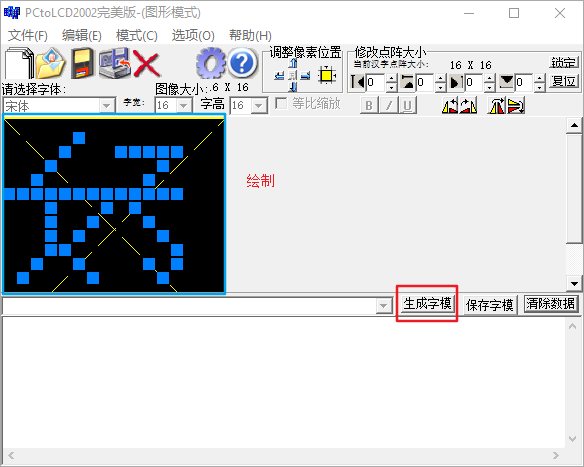Click the right margin adjust icon
This screenshot has height=467, width=584.
pos(456,82)
